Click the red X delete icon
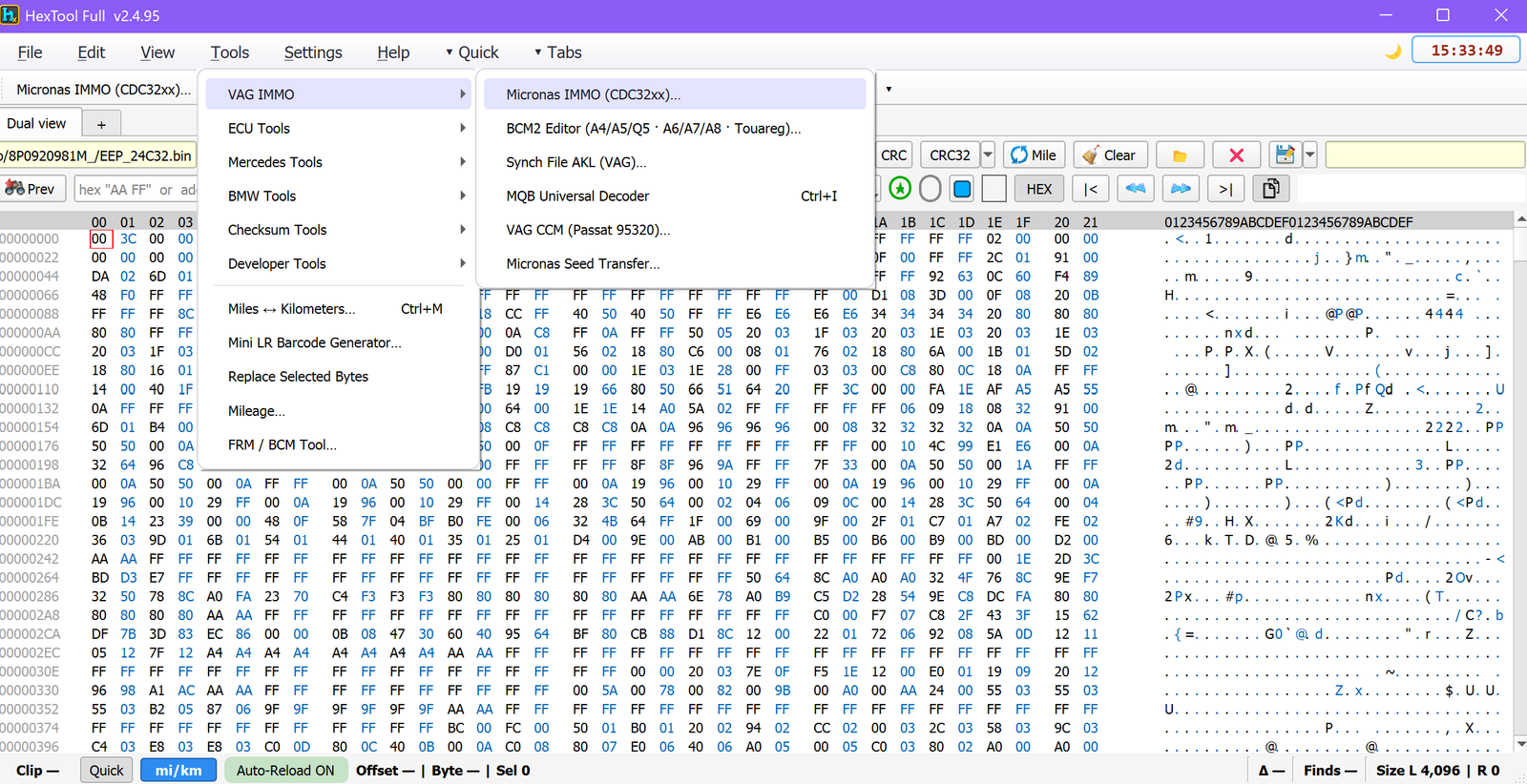1527x784 pixels. (x=1237, y=155)
